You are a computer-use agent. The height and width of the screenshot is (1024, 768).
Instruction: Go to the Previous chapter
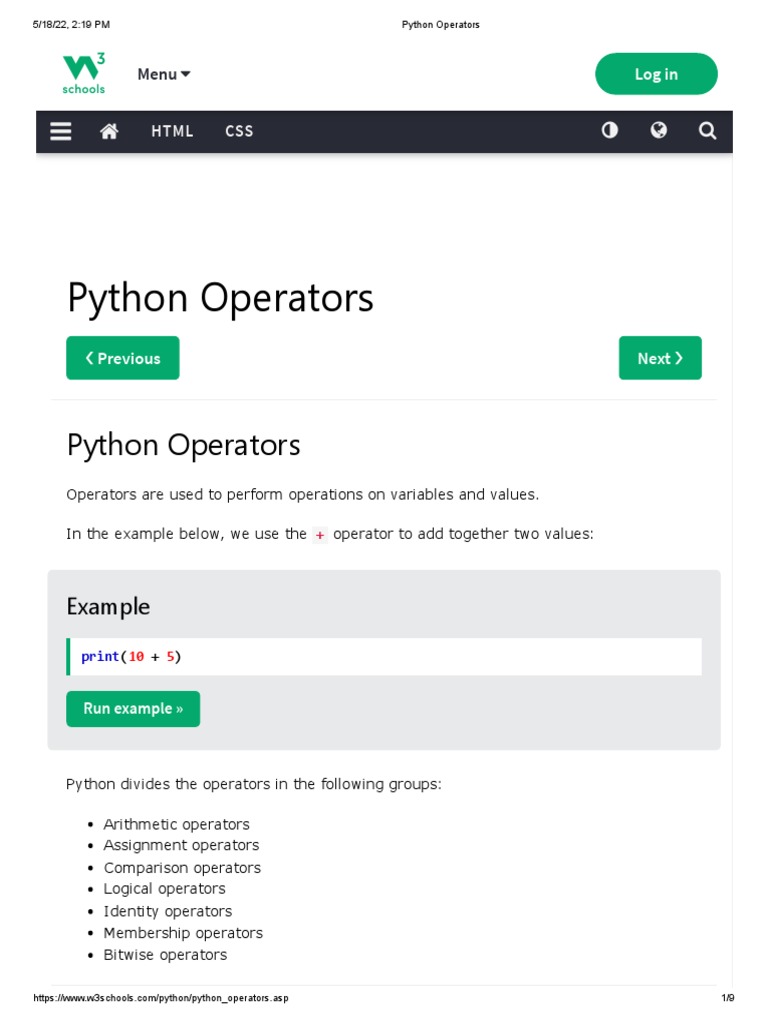coord(123,358)
